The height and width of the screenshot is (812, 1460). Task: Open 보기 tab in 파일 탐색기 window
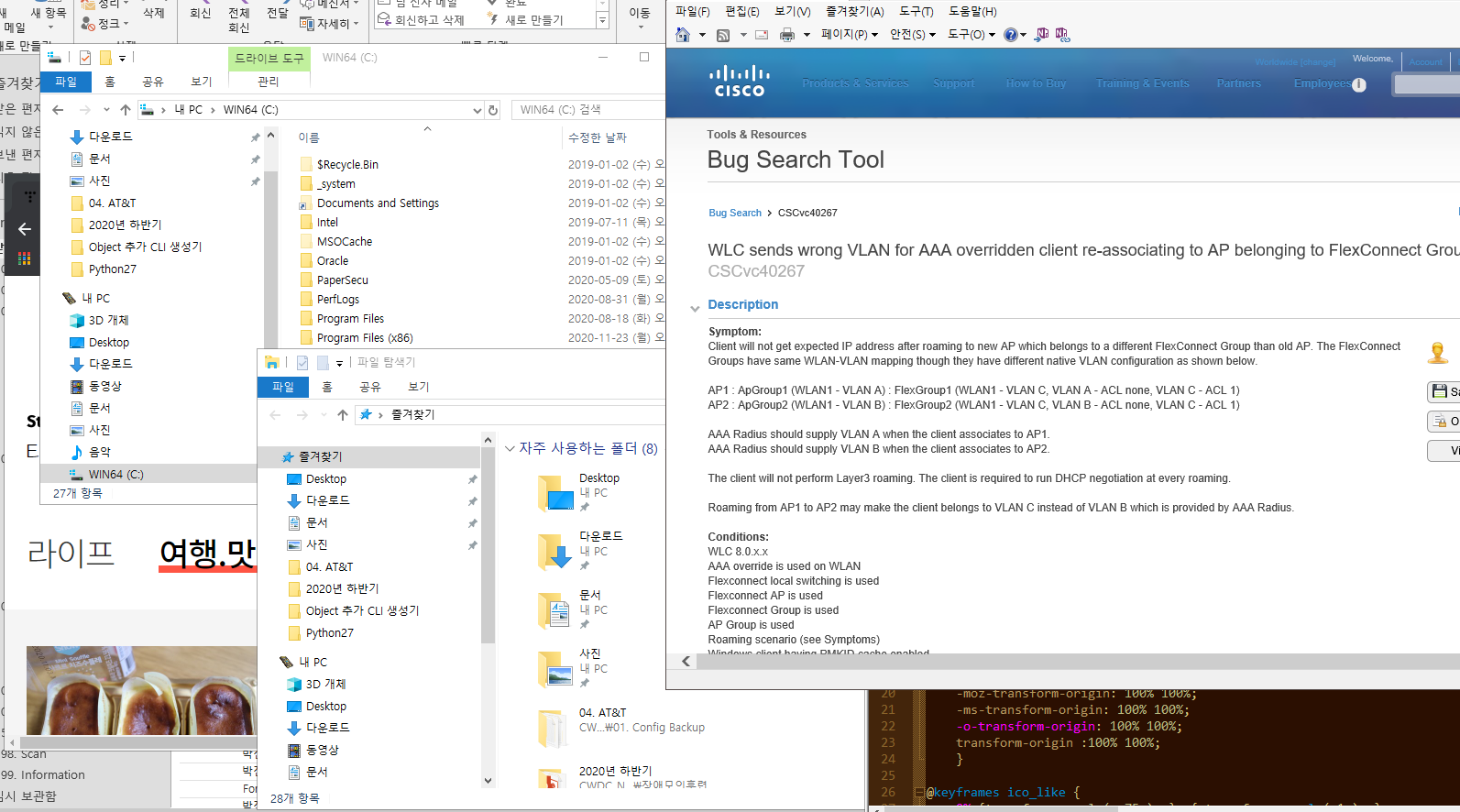click(x=419, y=388)
